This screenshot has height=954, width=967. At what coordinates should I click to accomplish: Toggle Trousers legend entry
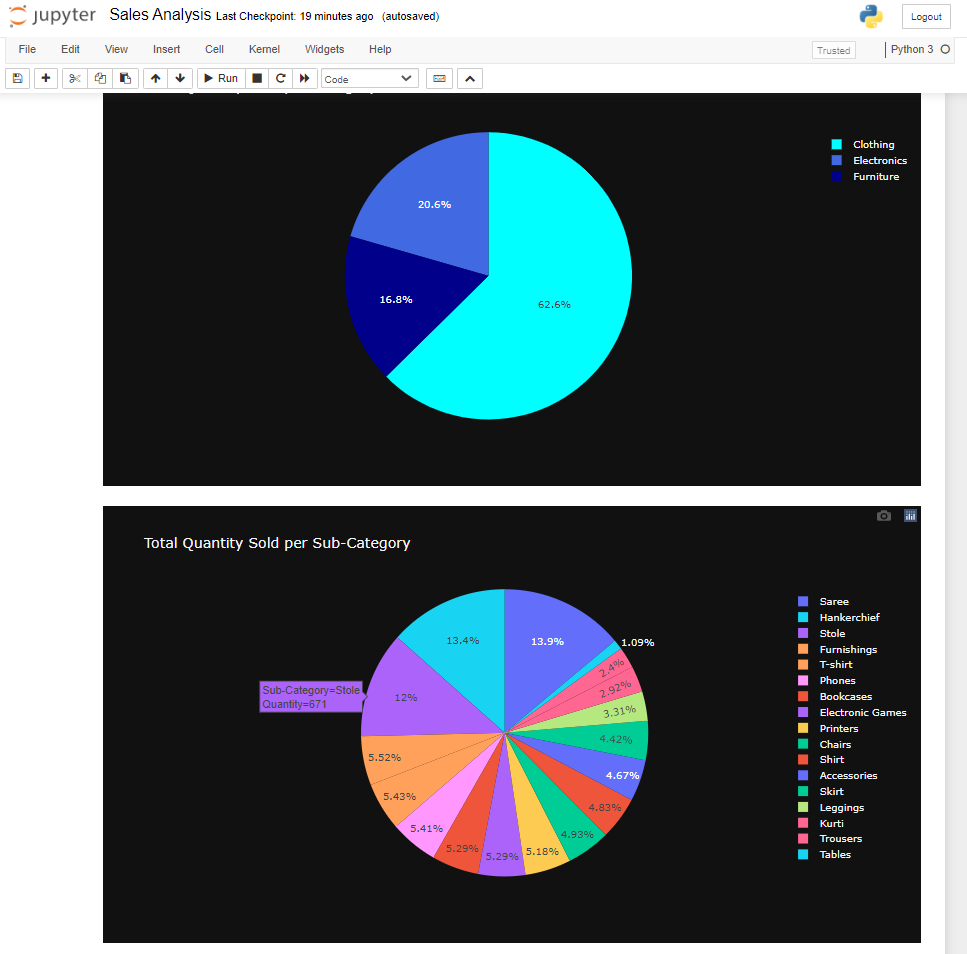(x=830, y=838)
